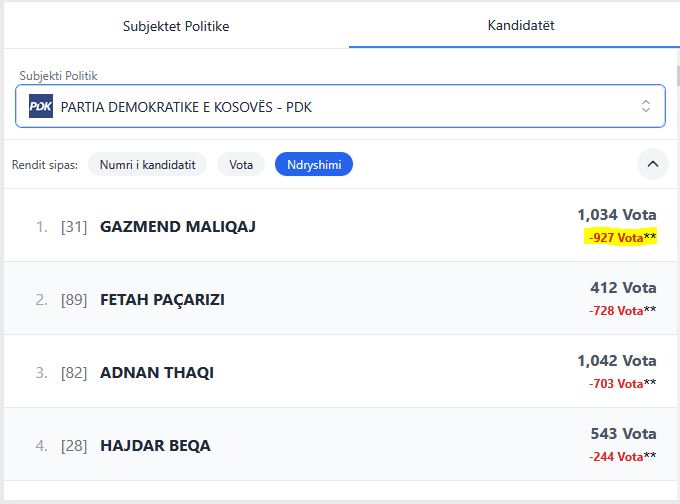This screenshot has height=504, width=680.
Task: Click the 1,042 Vota count
Action: 616,360
